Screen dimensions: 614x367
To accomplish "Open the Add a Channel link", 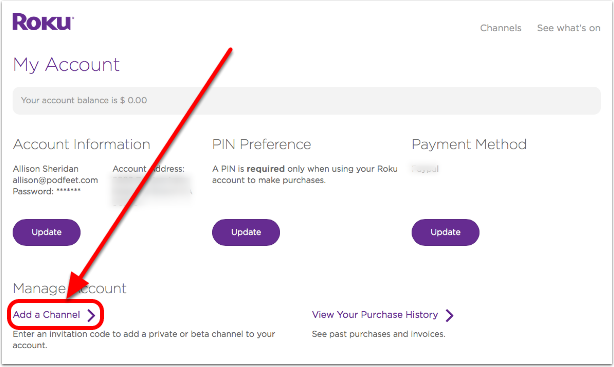I will click(46, 315).
